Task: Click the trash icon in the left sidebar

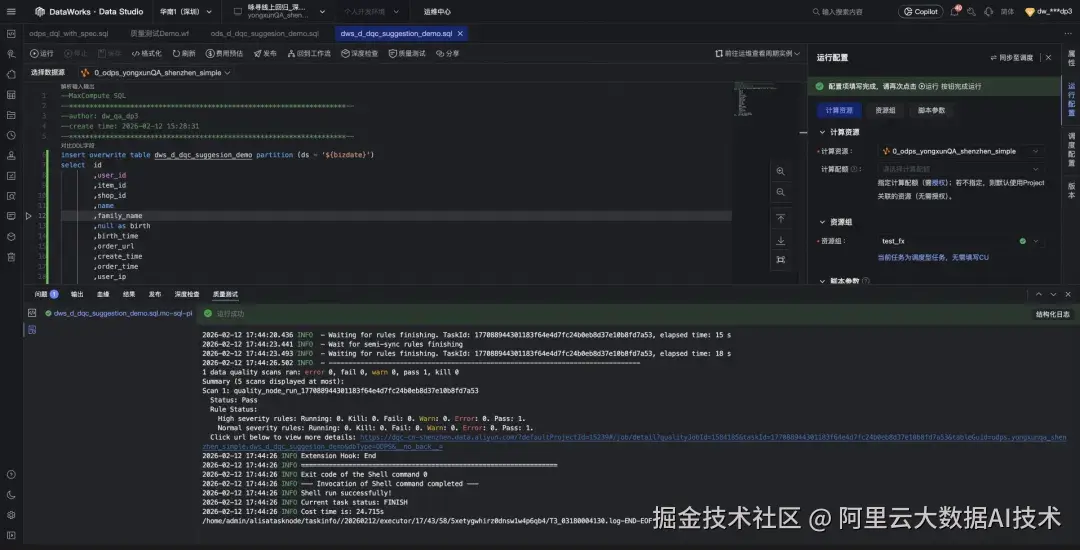Action: click(x=11, y=257)
